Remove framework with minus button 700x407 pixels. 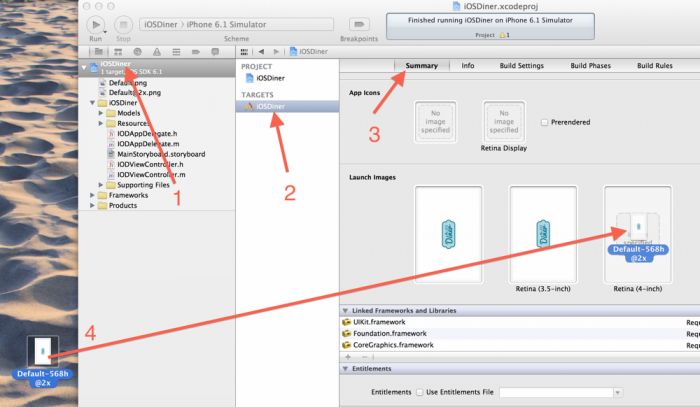point(364,357)
